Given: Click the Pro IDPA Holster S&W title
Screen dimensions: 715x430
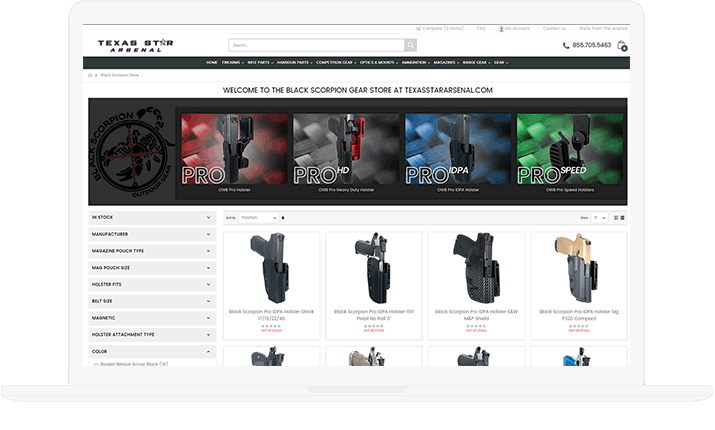Looking at the screenshot, I should coord(477,315).
